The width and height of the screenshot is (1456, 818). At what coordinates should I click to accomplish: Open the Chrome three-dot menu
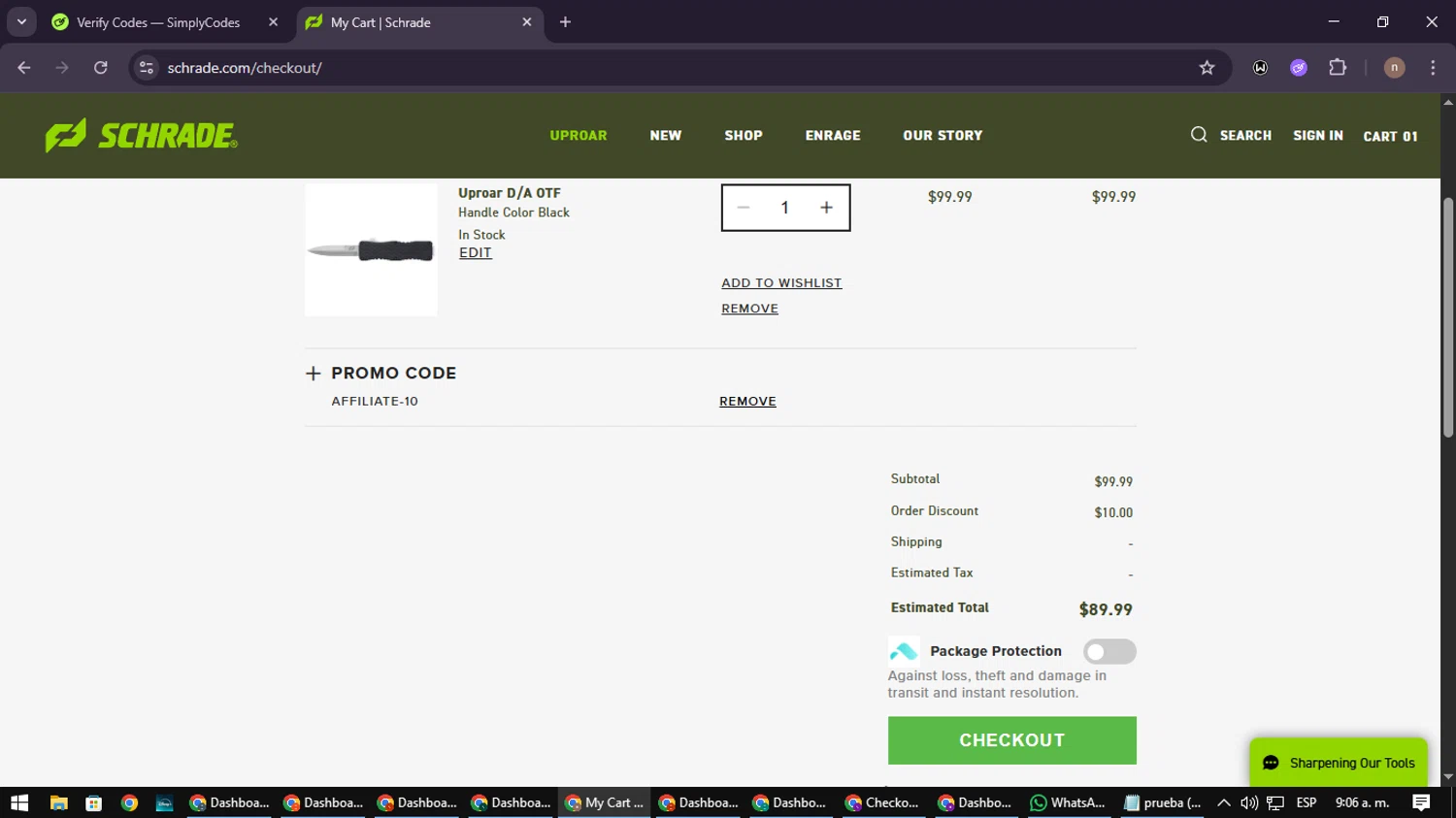coord(1433,68)
